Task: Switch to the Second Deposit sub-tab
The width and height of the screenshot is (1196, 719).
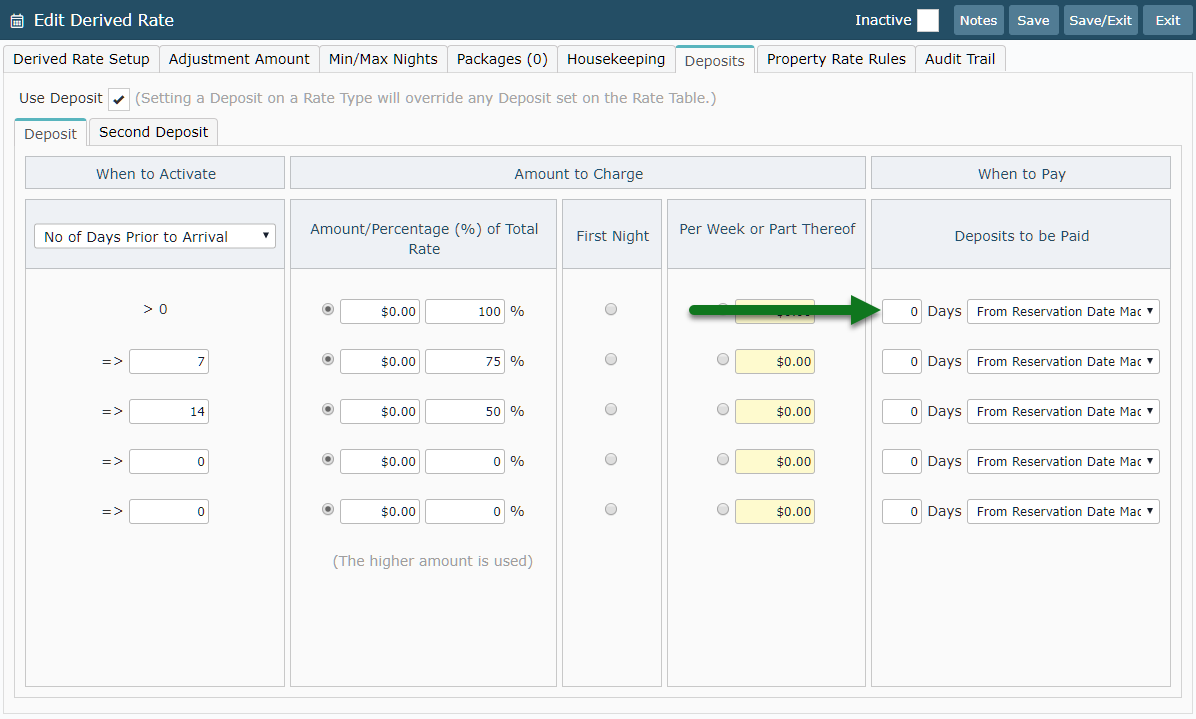Action: tap(153, 132)
